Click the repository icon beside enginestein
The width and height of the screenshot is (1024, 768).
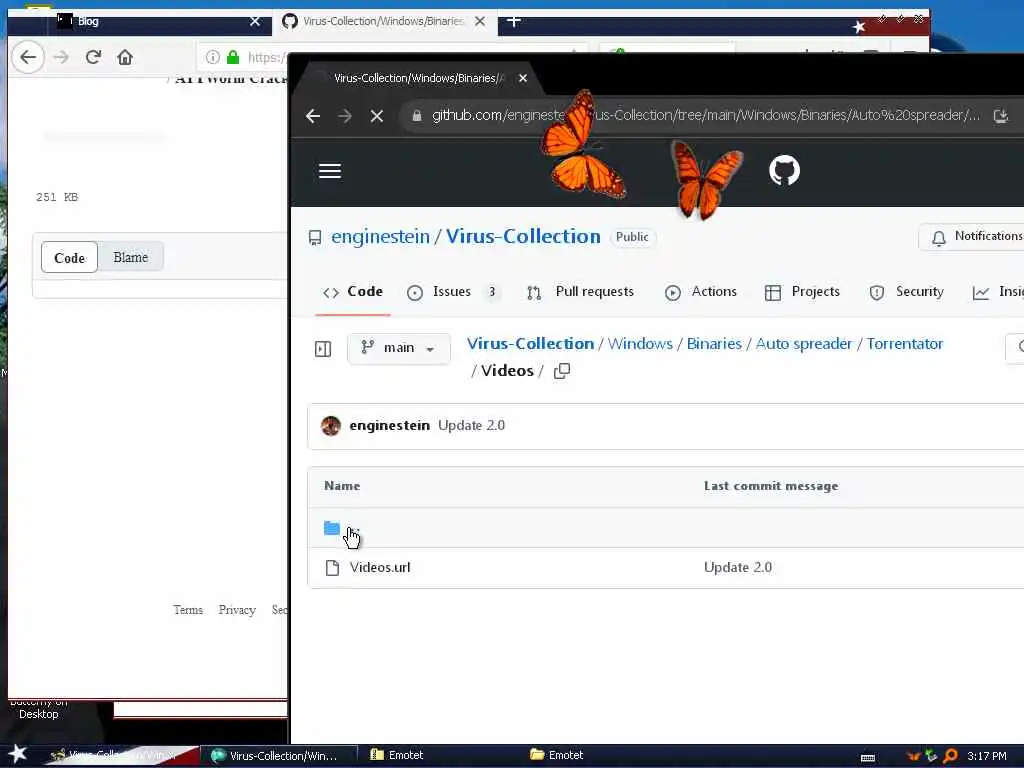click(x=315, y=237)
